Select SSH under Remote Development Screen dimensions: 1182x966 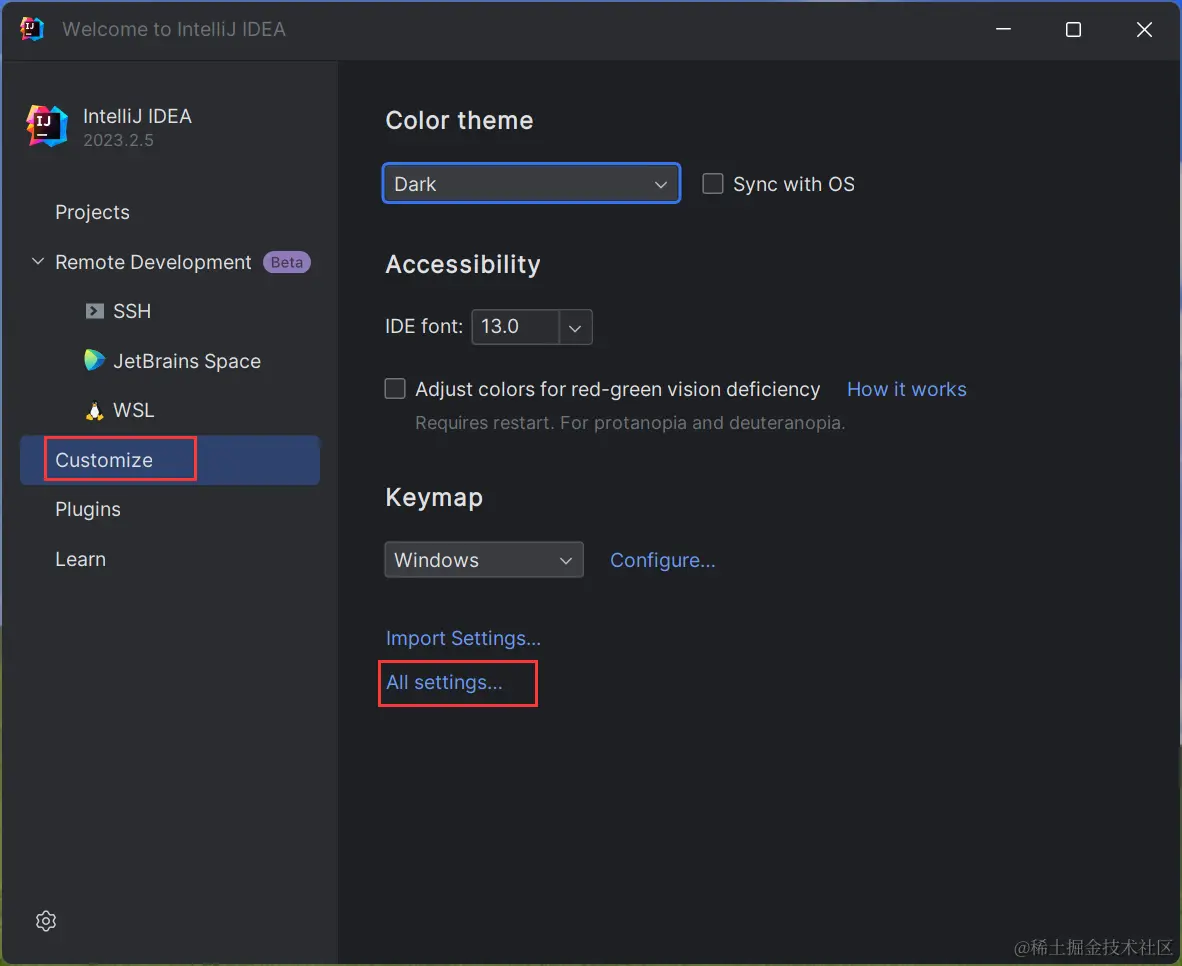[132, 311]
